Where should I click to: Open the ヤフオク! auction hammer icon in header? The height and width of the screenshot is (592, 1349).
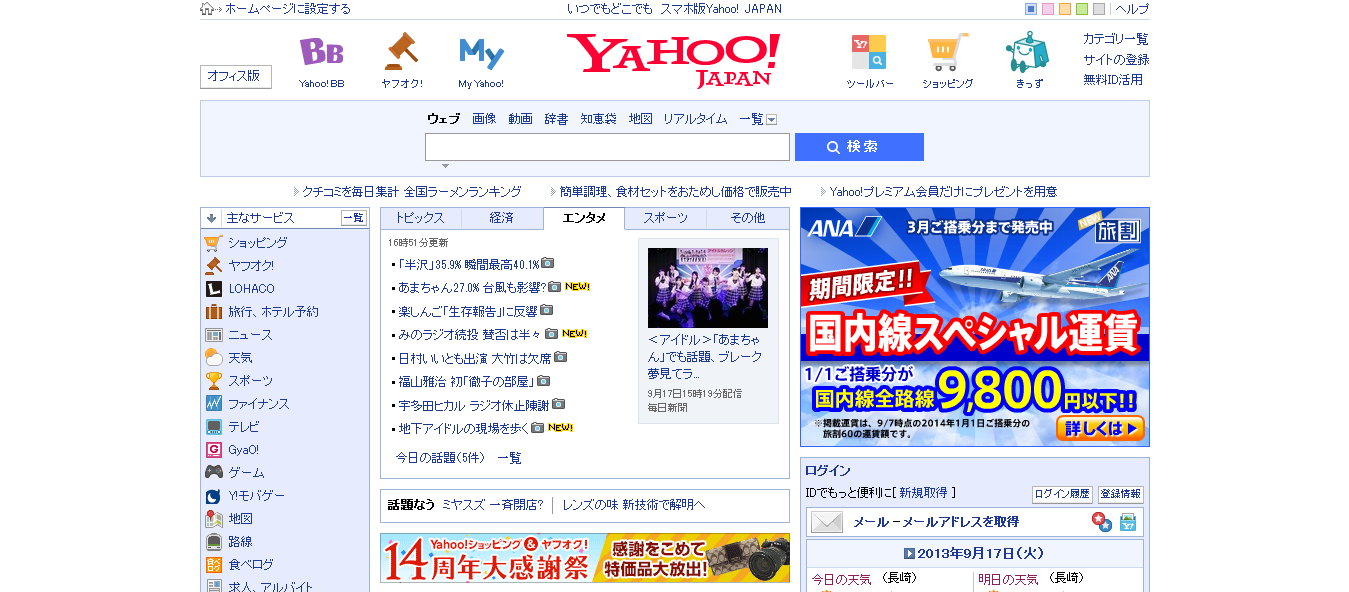401,51
